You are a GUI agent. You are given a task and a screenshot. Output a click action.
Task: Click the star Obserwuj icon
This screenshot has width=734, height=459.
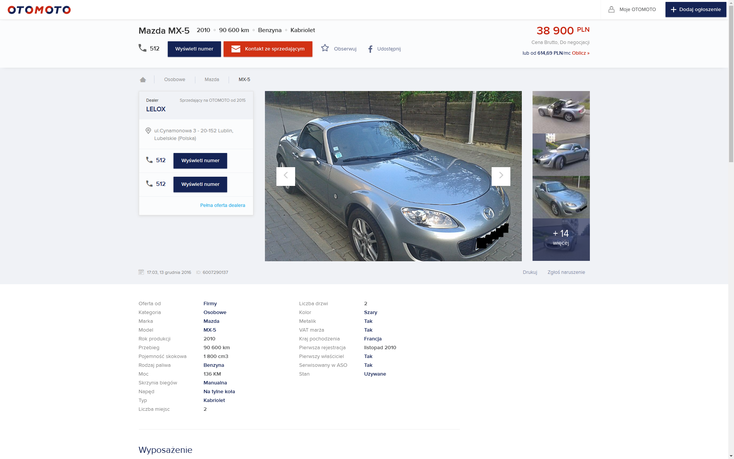[325, 48]
